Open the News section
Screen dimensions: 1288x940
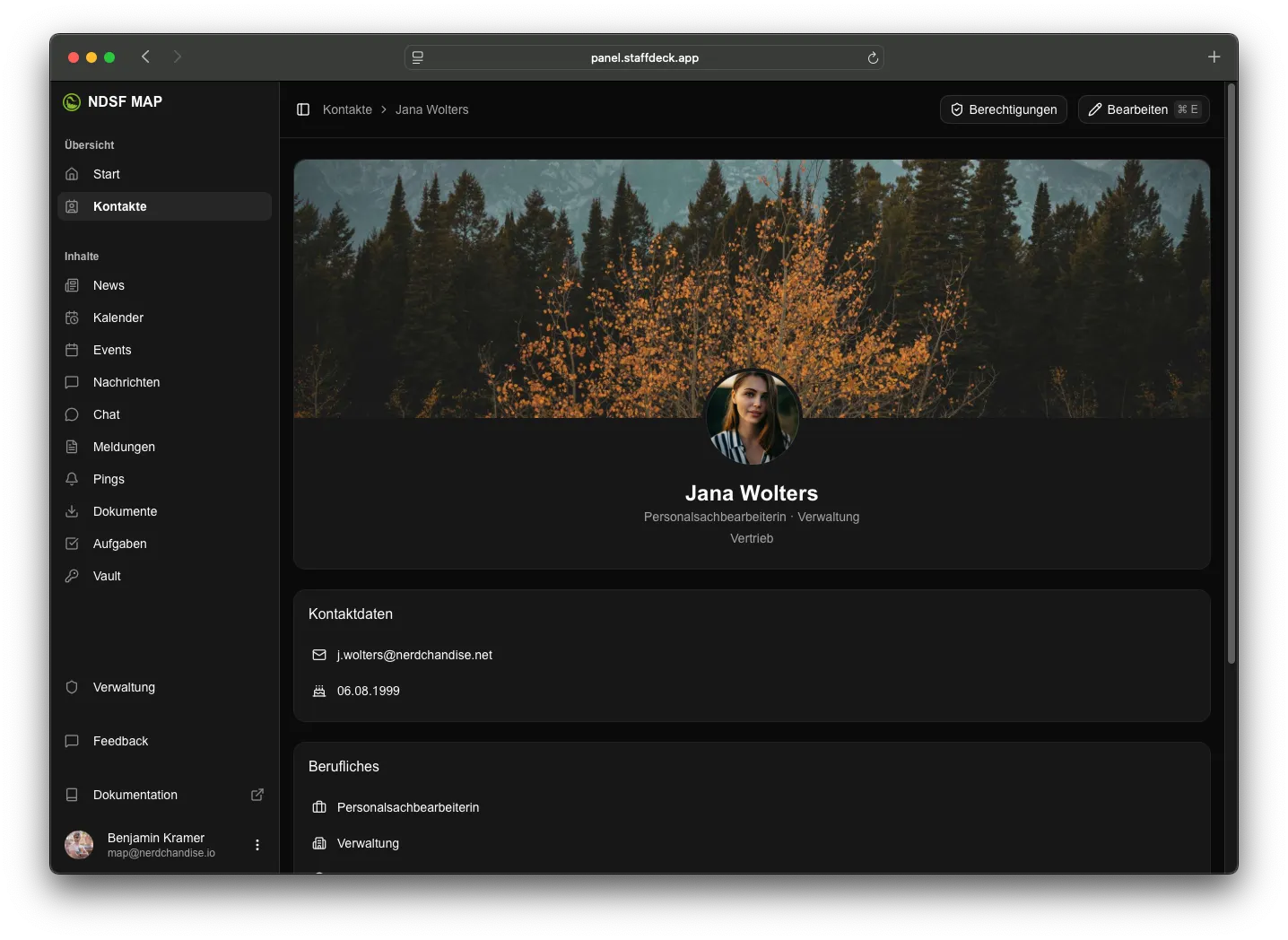165,285
